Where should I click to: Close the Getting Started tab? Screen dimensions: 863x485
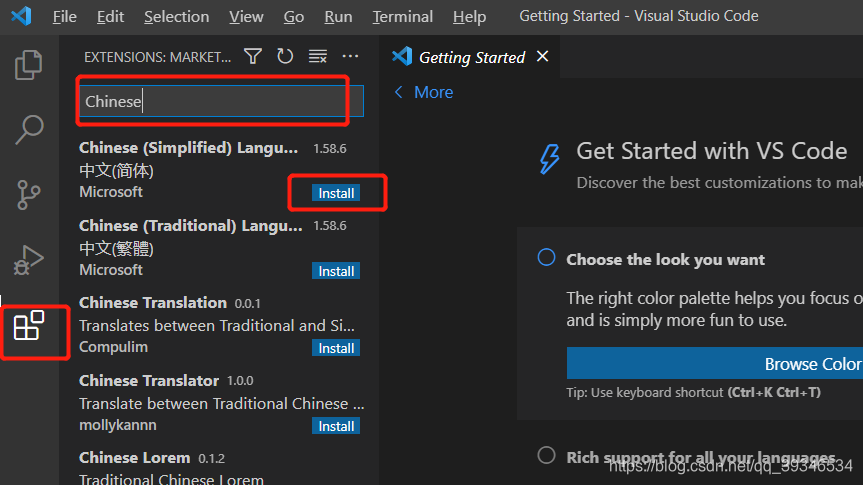pos(543,57)
